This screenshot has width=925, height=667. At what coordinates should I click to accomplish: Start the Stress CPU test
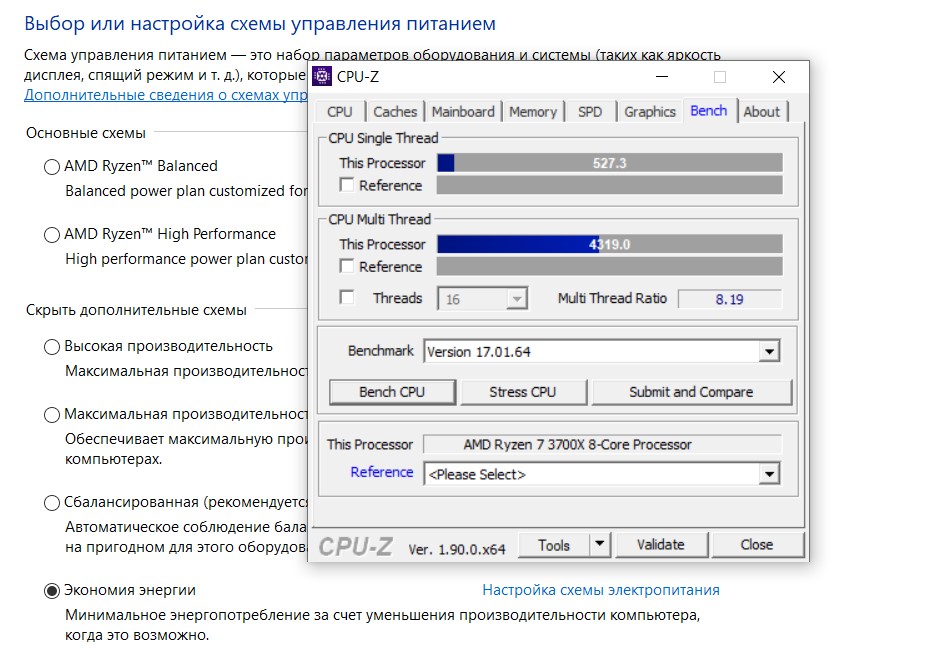(x=523, y=392)
